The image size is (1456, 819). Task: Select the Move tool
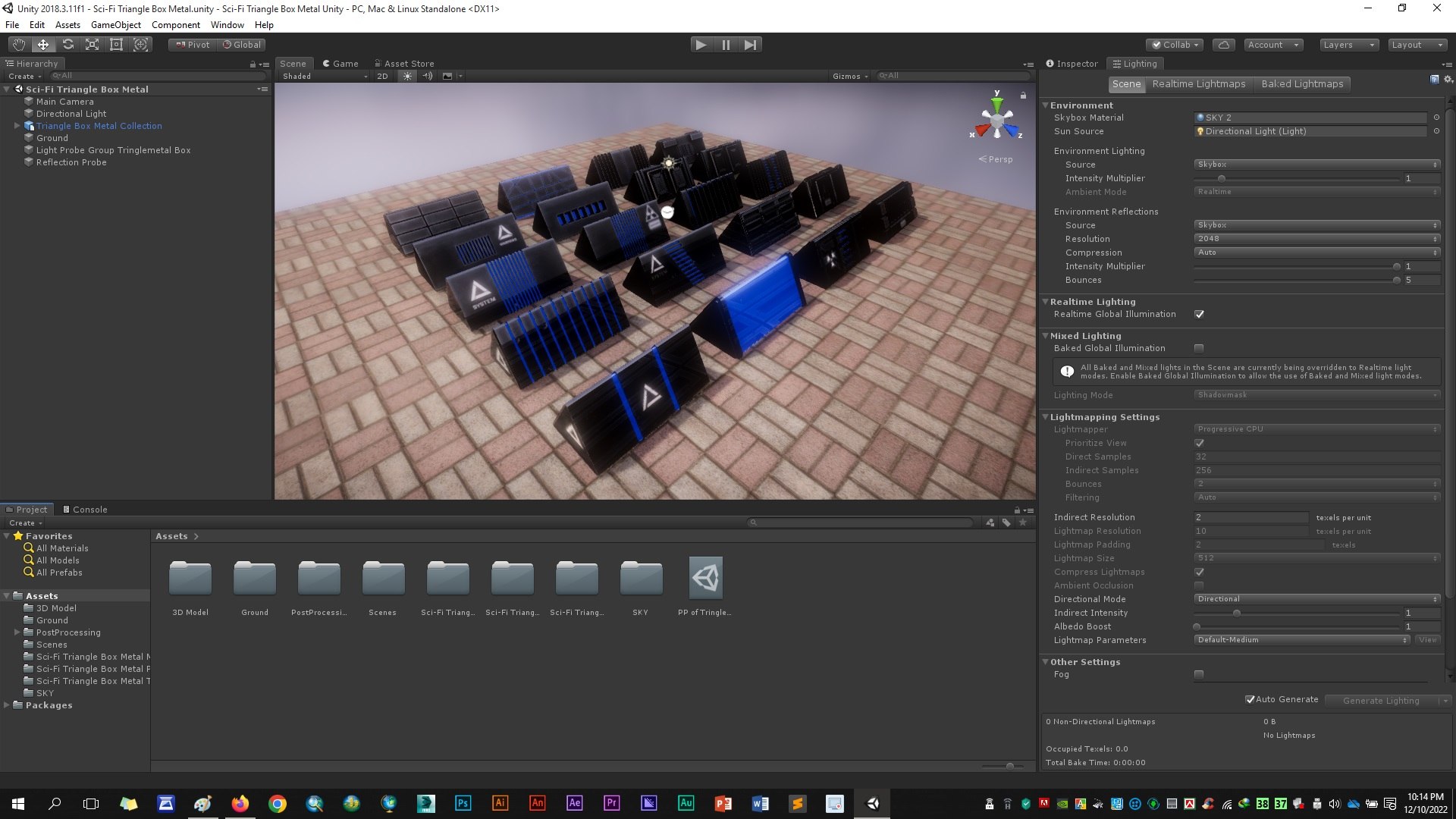pos(43,45)
